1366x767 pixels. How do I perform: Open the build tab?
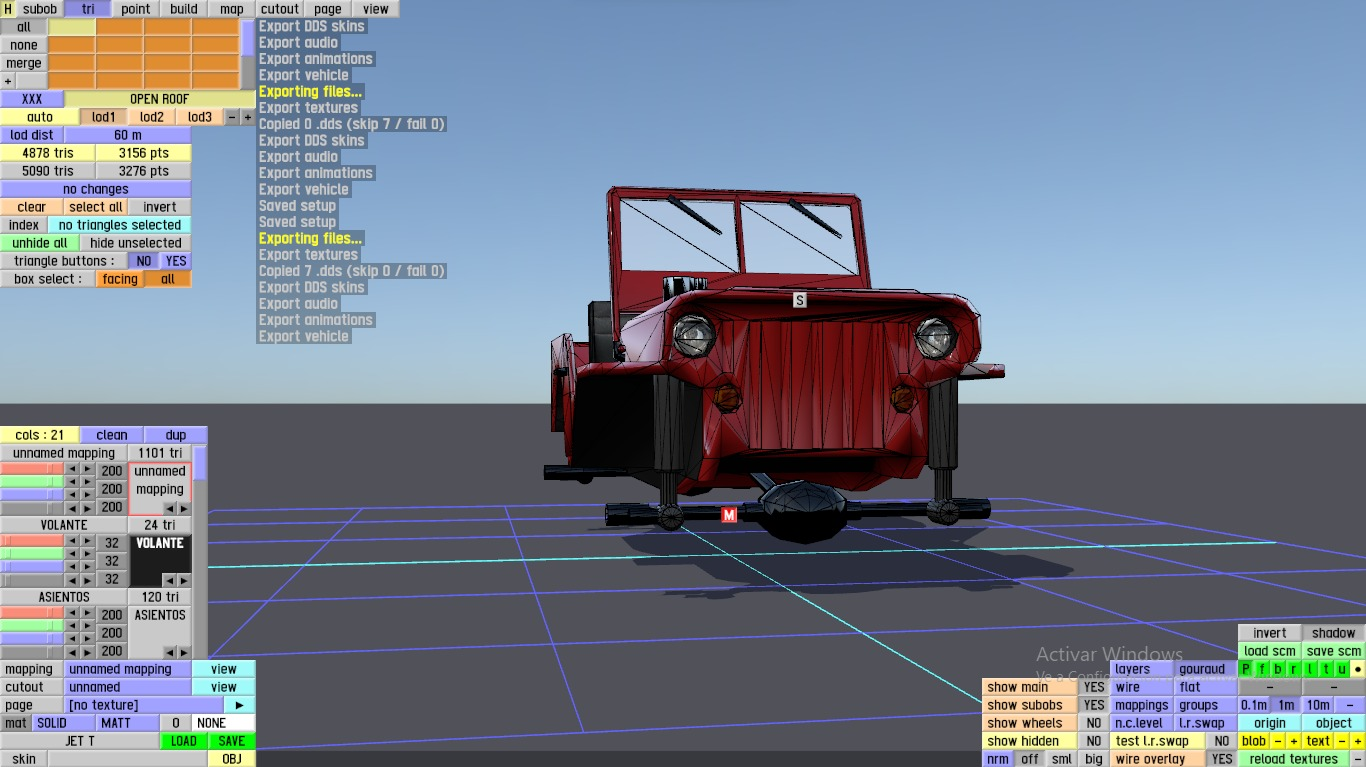[x=184, y=9]
